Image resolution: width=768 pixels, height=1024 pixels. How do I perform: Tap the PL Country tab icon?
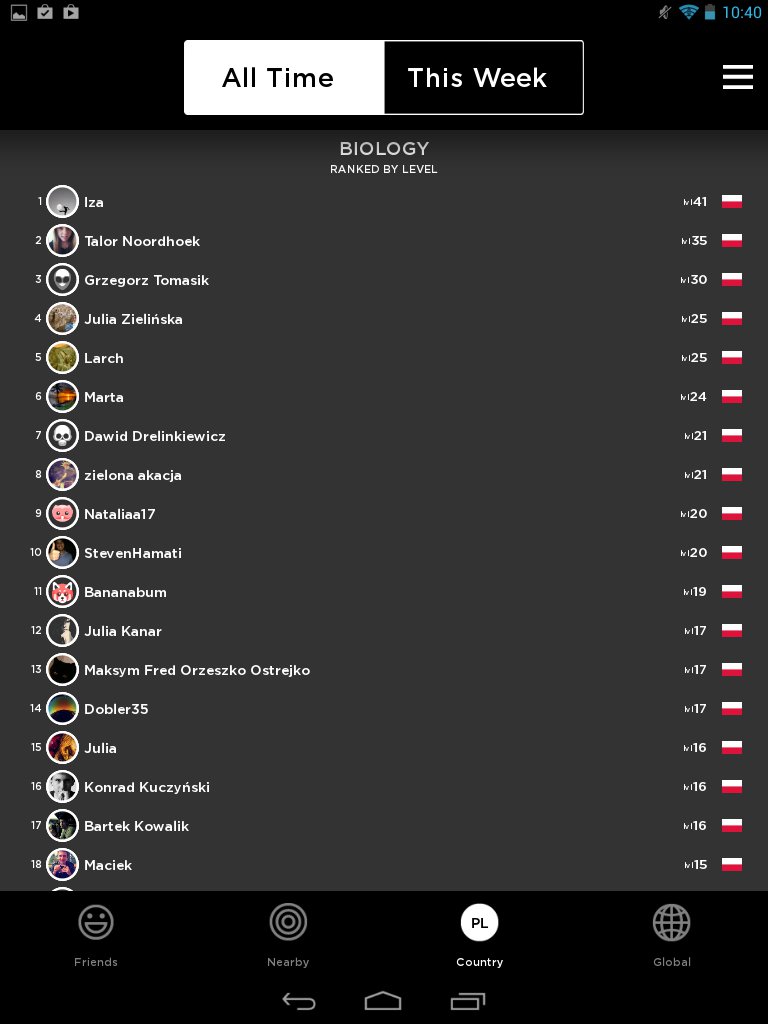point(479,923)
